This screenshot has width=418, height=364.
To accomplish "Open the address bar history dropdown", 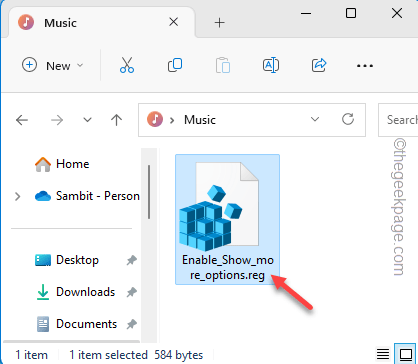I will (x=315, y=119).
